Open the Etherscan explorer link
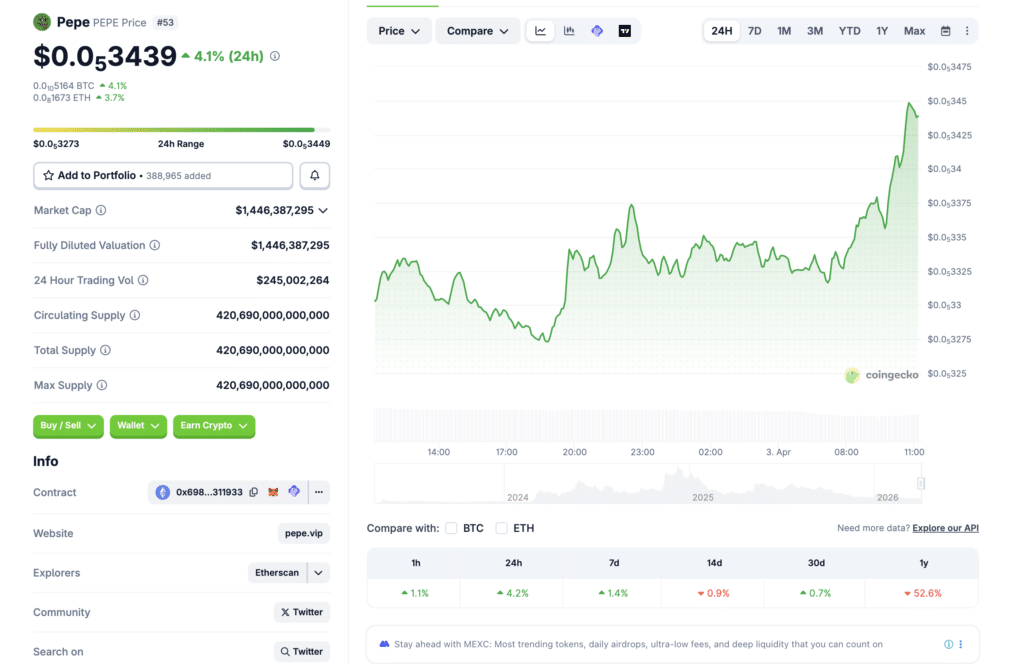 (277, 573)
